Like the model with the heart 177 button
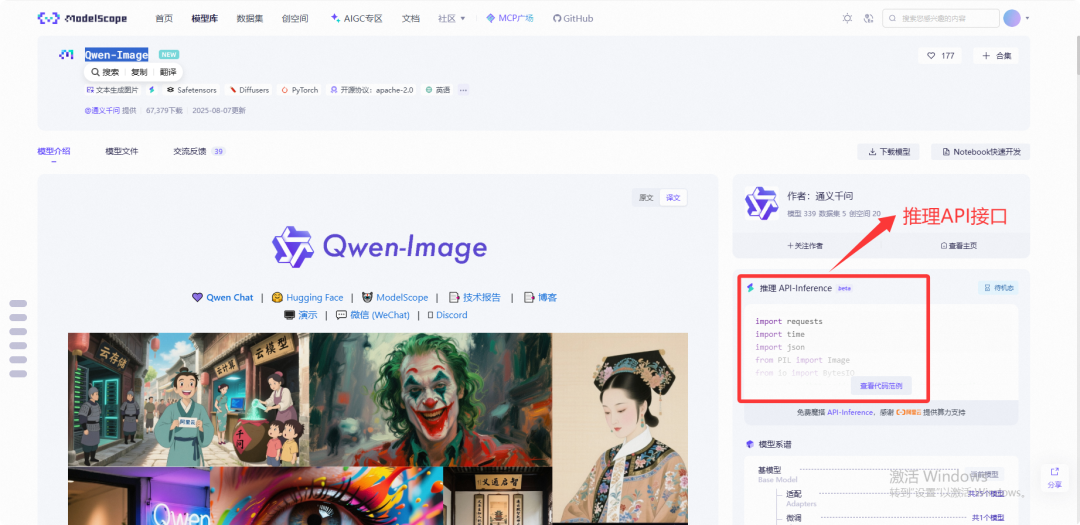The width and height of the screenshot is (1080, 525). (940, 56)
